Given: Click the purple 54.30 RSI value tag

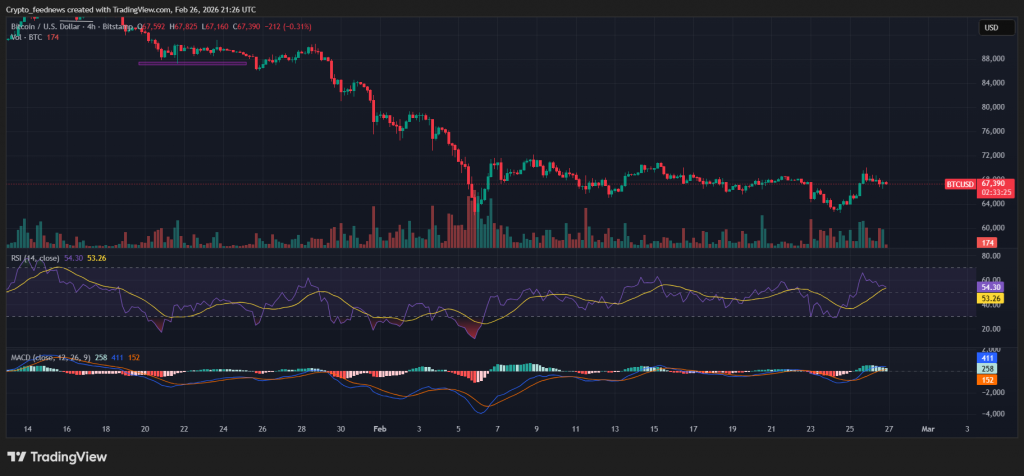Looking at the screenshot, I should 990,287.
